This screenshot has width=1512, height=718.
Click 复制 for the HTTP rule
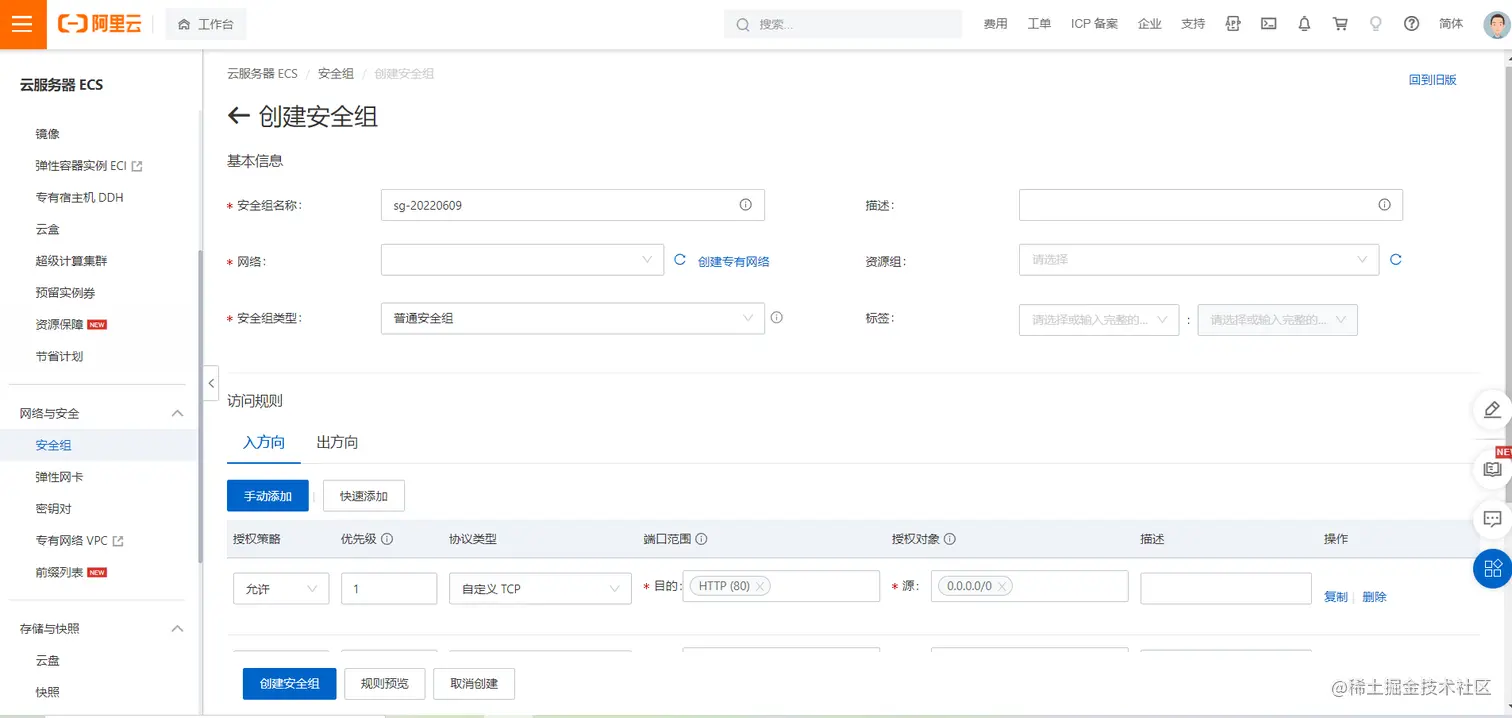(1336, 597)
